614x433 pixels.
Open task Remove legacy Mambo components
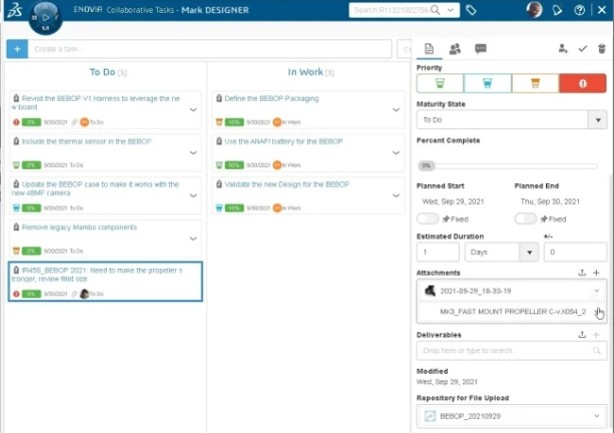click(79, 227)
